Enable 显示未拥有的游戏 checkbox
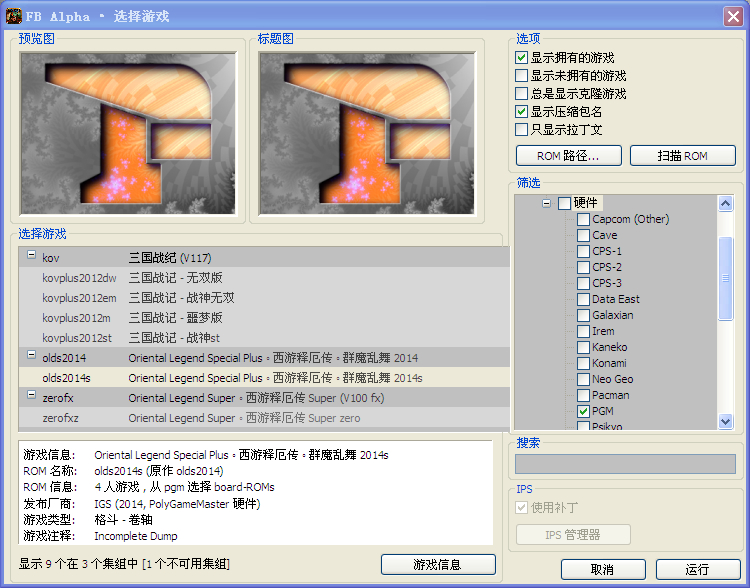 pos(521,76)
